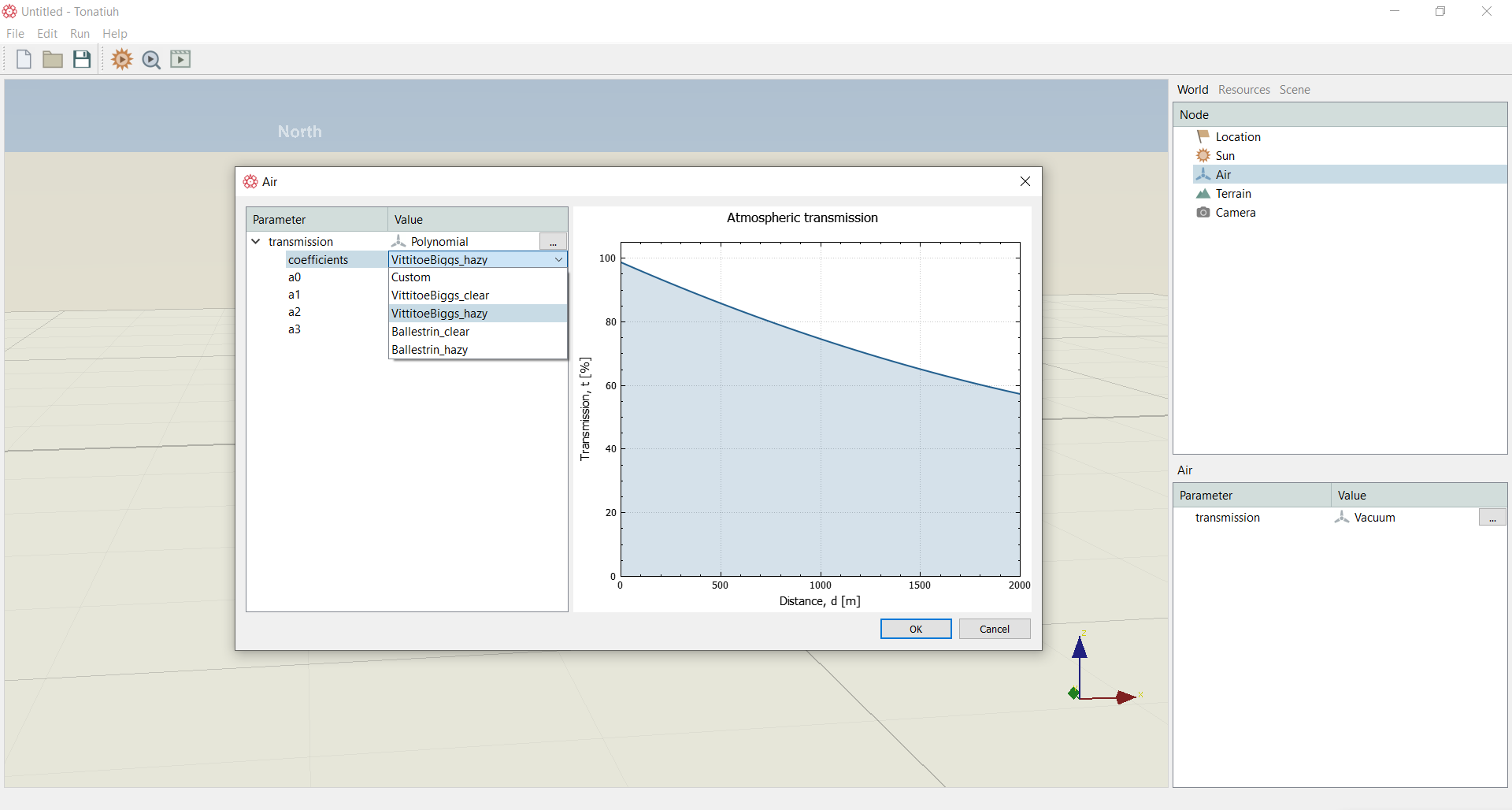Click the Distance, d [m] axis label
The height and width of the screenshot is (810, 1512).
point(820,600)
